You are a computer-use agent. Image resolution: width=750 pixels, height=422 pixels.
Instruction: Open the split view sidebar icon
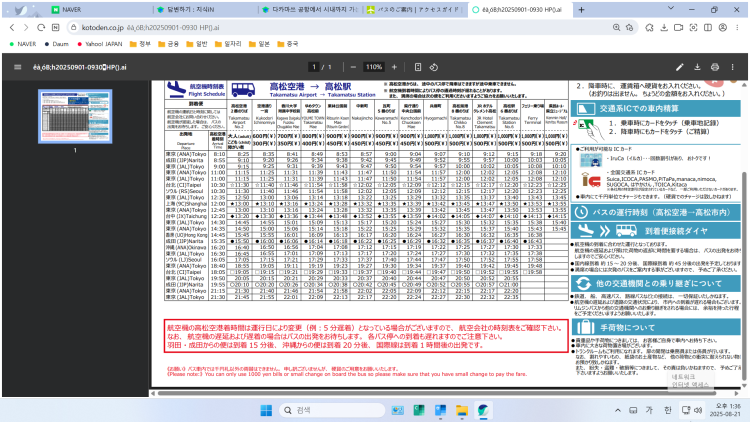click(708, 28)
